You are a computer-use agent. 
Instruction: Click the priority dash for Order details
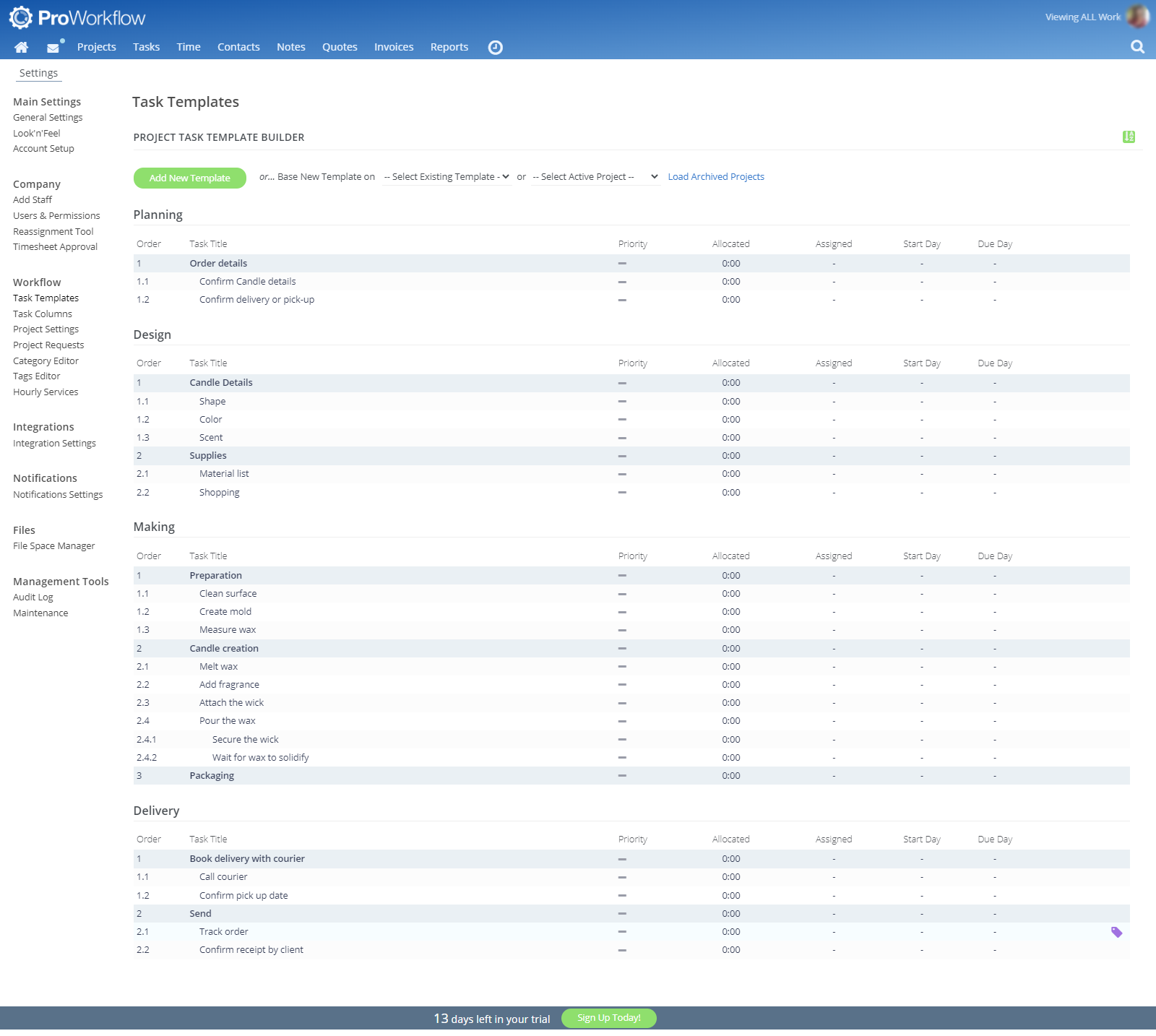pyautogui.click(x=622, y=264)
